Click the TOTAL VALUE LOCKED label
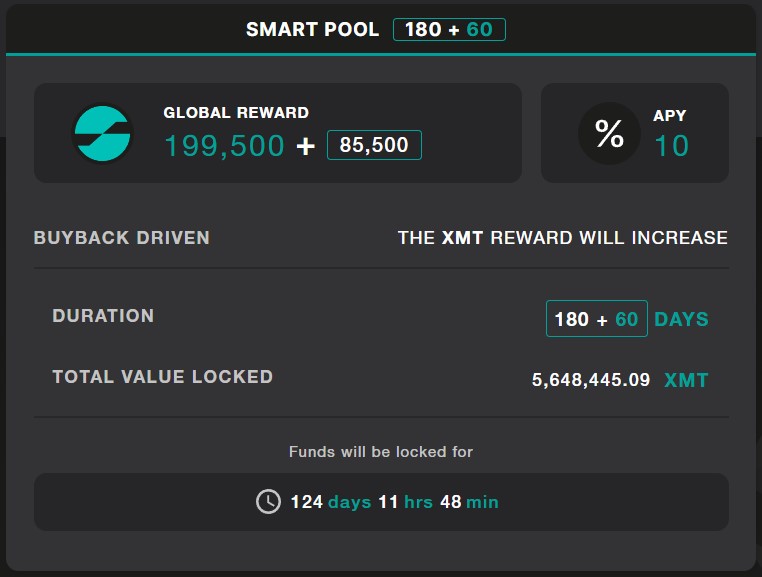Image resolution: width=762 pixels, height=577 pixels. [163, 377]
